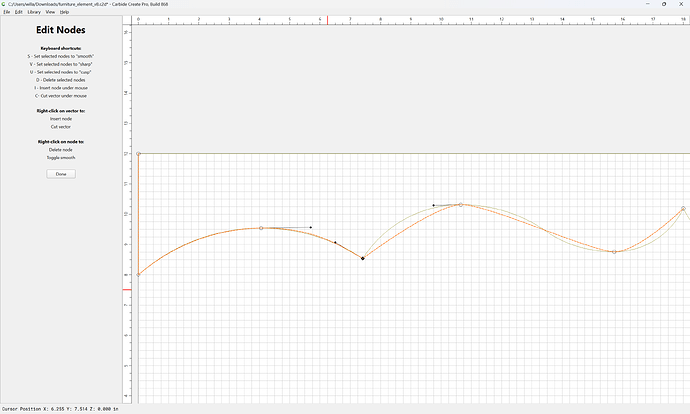Select the node at the bottom of the vertical orange line
The width and height of the screenshot is (690, 414).
click(138, 275)
